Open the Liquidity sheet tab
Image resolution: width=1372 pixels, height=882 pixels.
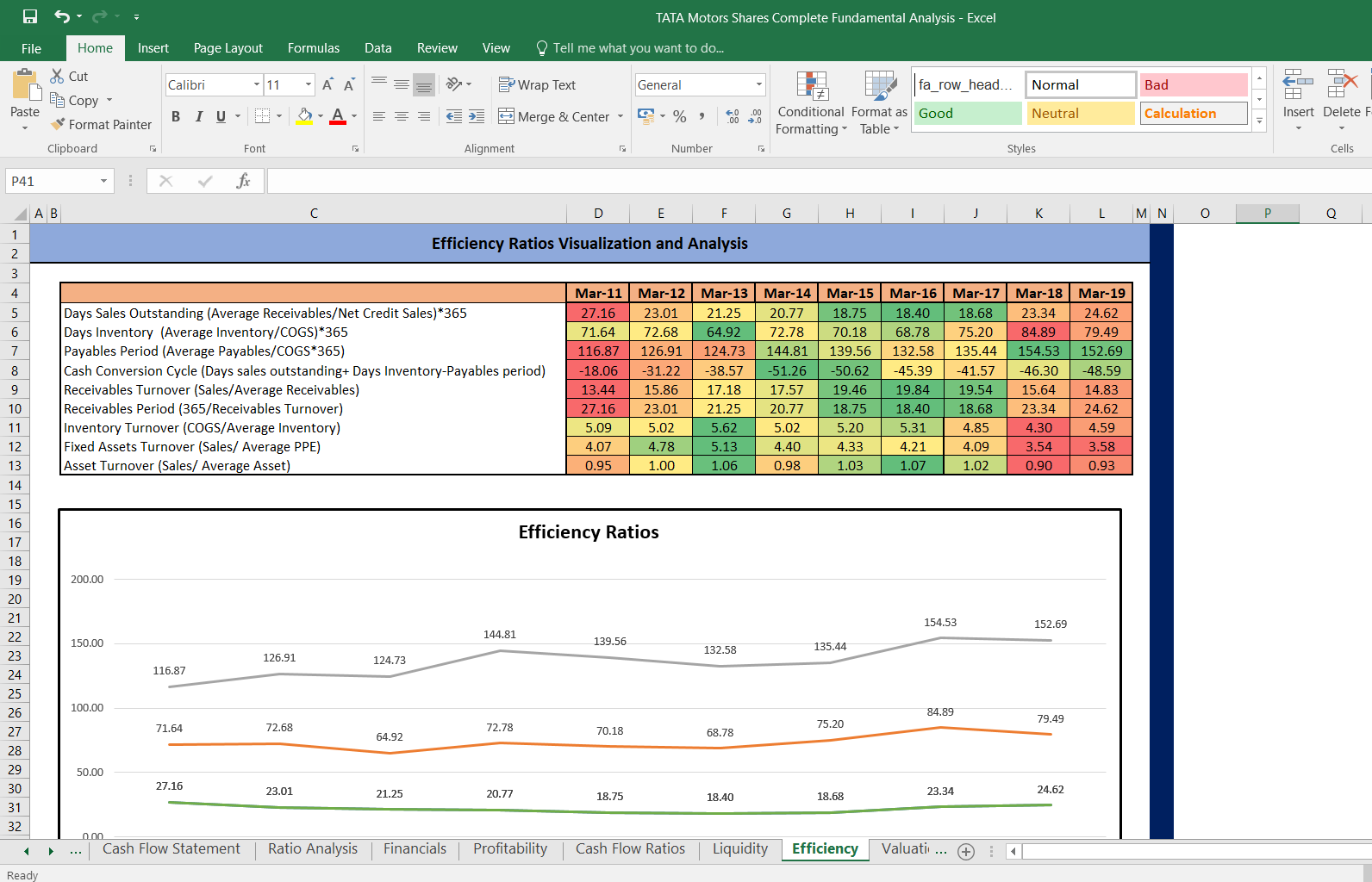pos(740,848)
